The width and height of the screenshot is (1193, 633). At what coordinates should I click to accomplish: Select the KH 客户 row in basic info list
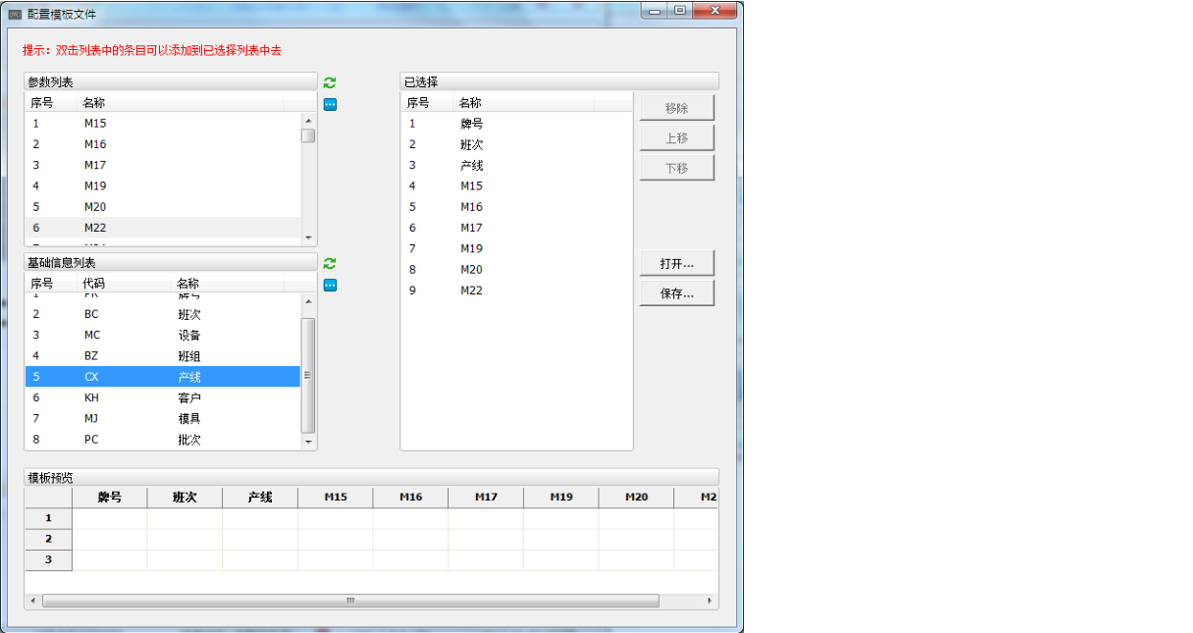click(x=160, y=398)
